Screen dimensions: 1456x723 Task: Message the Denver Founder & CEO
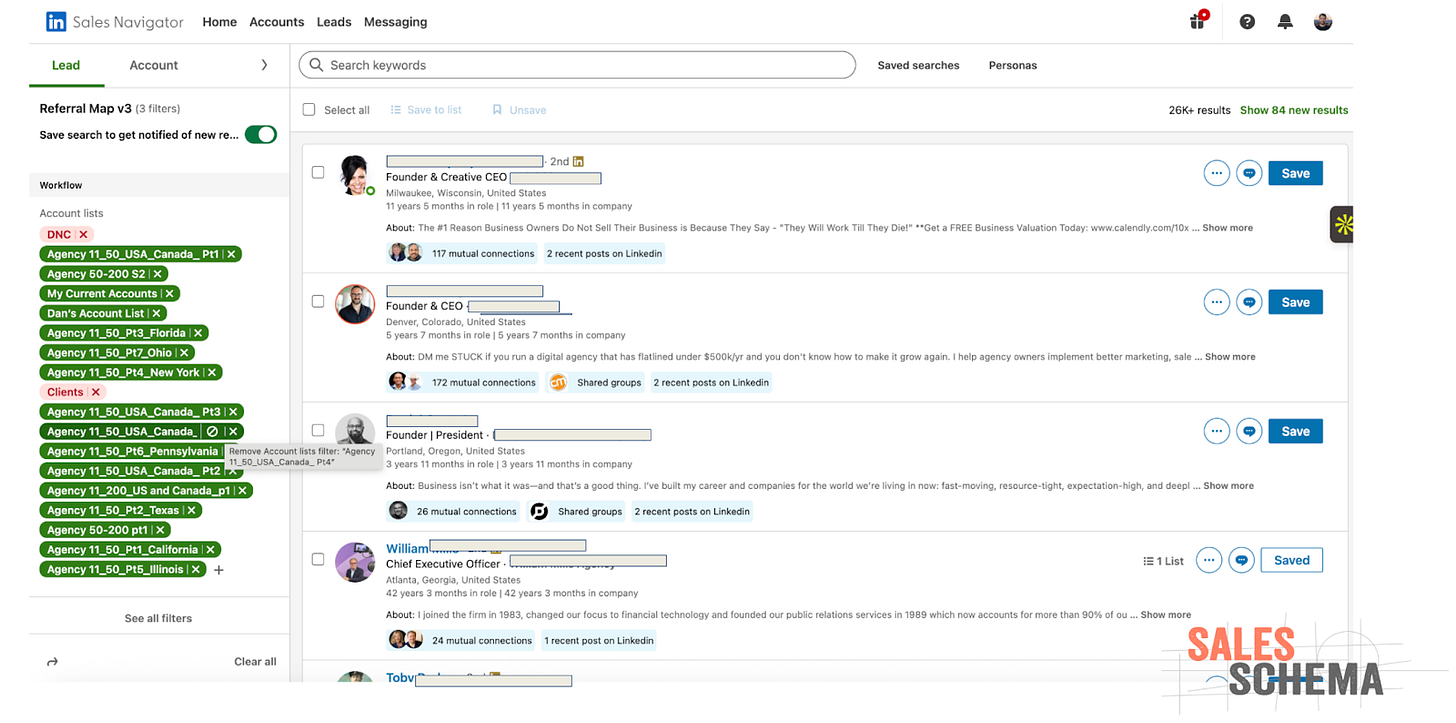click(1248, 302)
